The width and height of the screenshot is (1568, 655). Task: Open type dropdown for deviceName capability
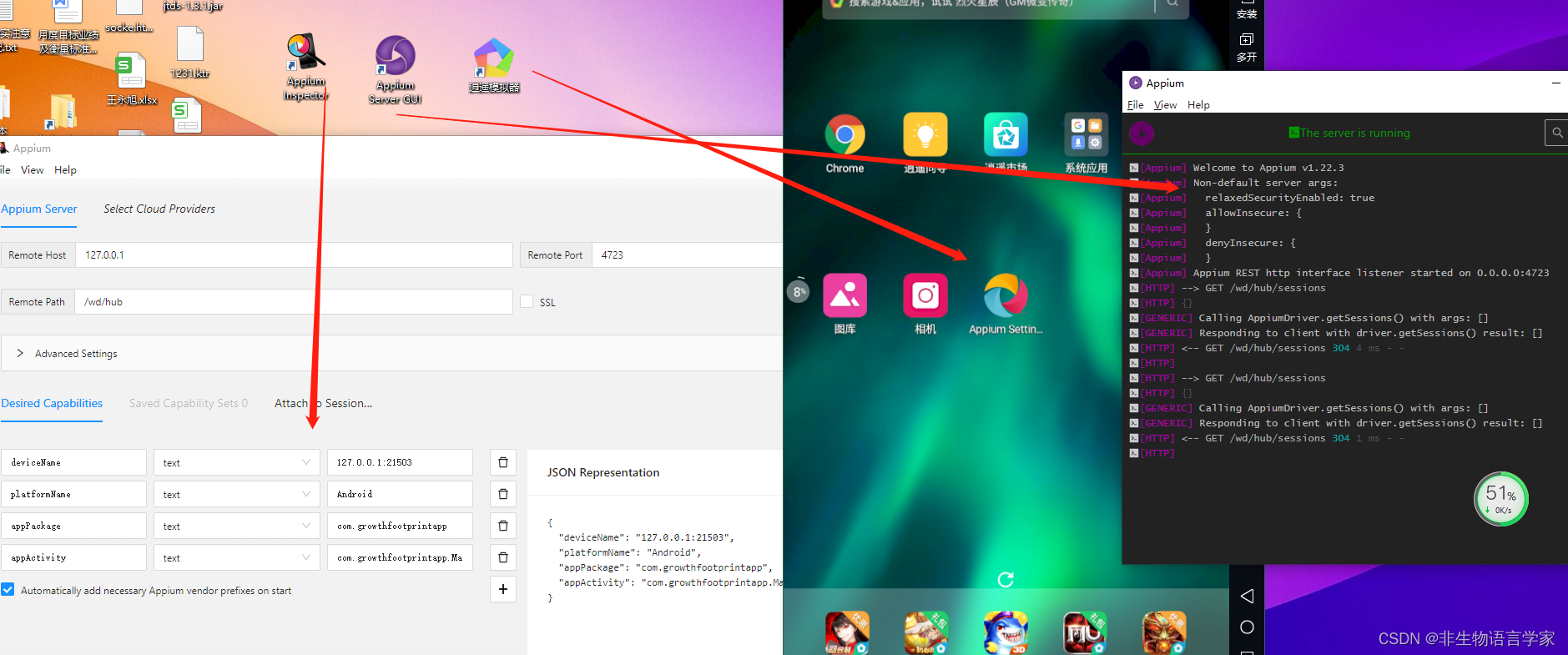pos(237,462)
